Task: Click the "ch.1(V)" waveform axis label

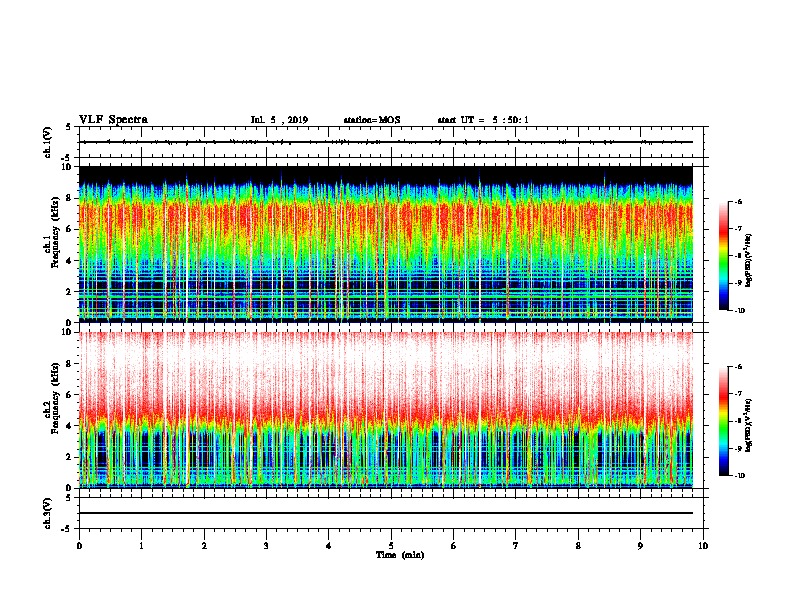Action: click(48, 142)
